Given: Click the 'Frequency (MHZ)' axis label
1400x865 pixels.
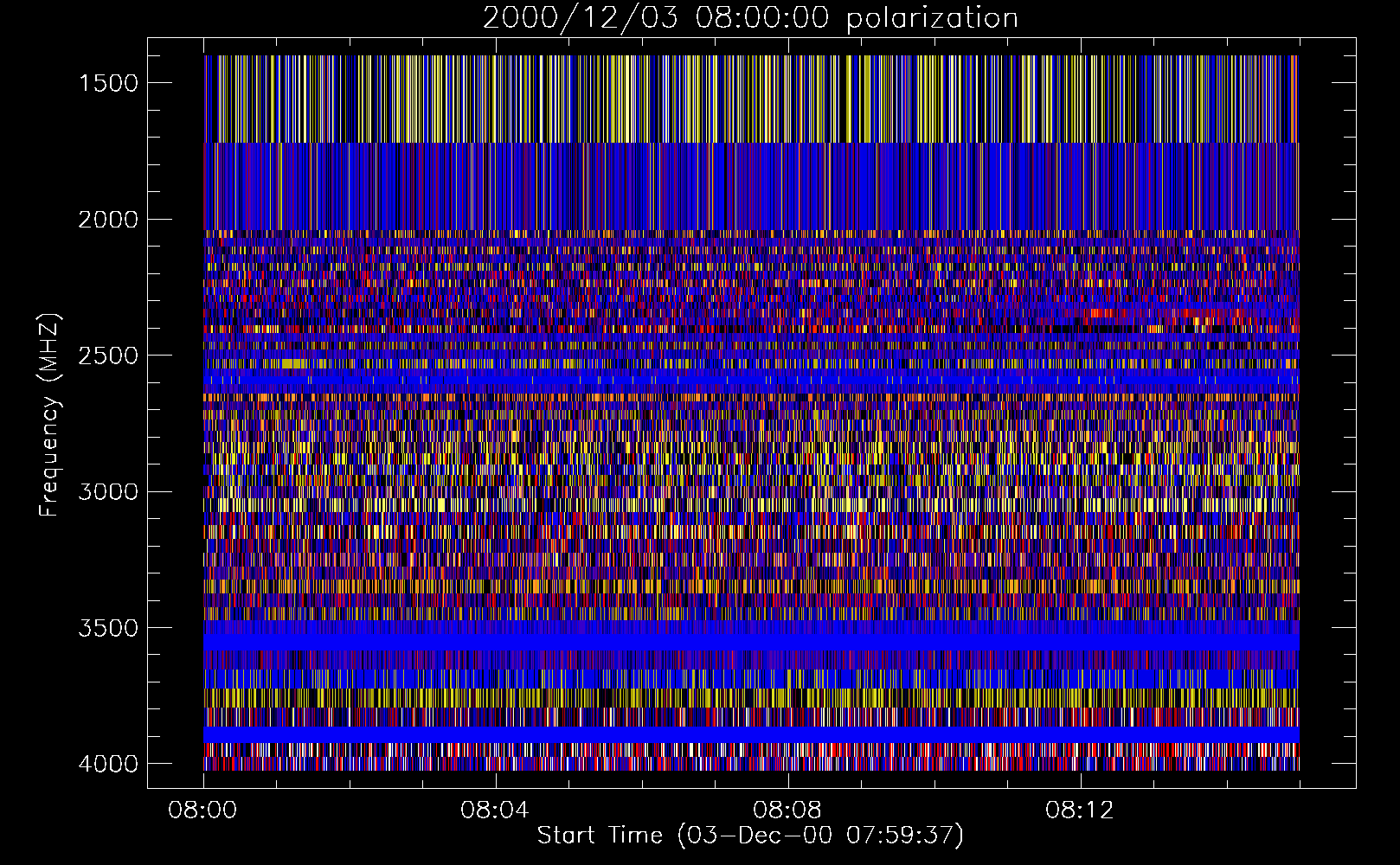Looking at the screenshot, I should (48, 414).
